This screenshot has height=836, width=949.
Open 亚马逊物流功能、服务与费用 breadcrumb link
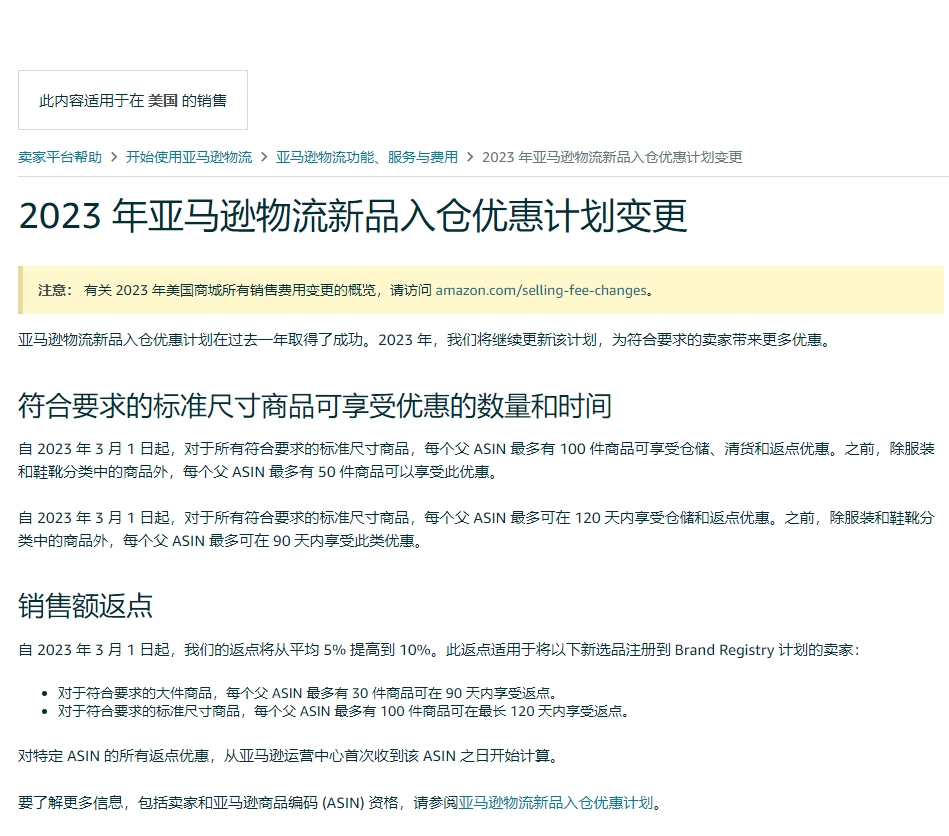pos(367,157)
